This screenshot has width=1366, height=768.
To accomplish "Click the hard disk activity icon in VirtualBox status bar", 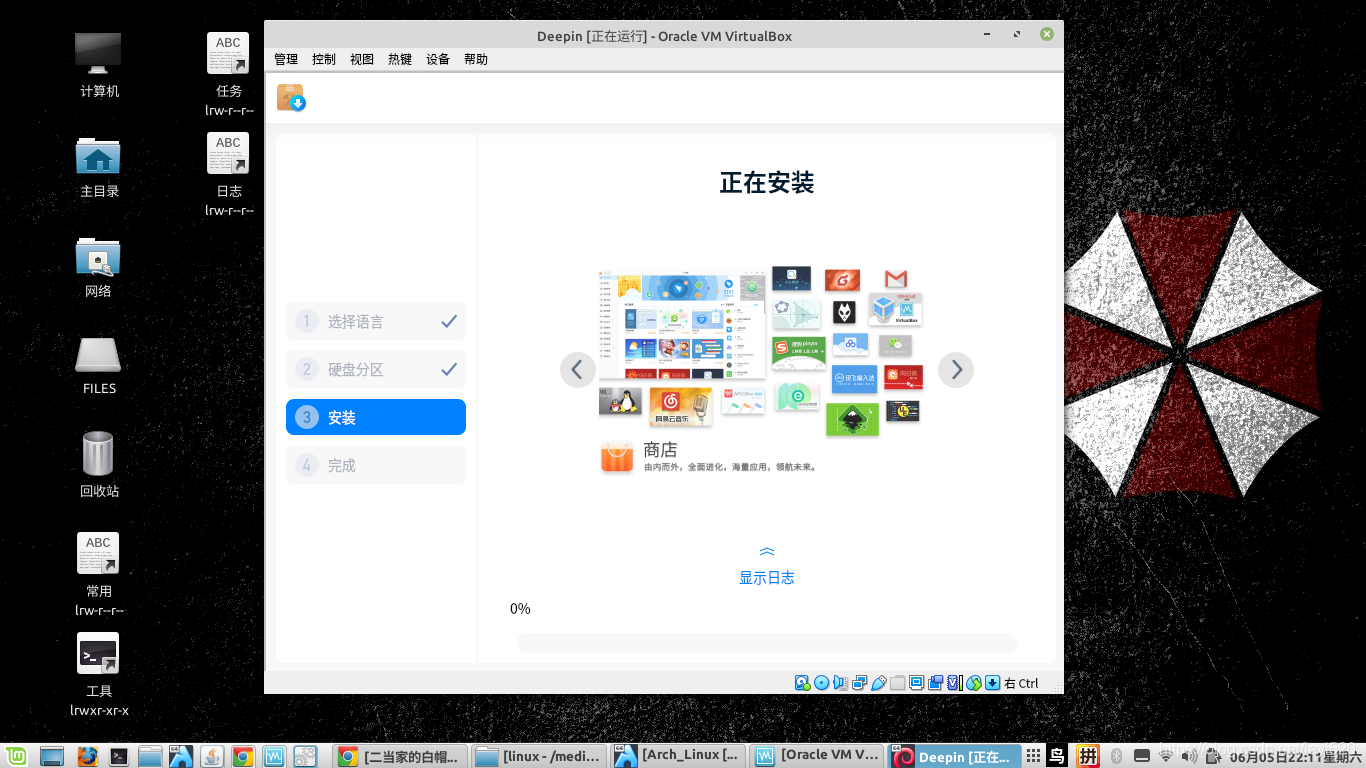I will [x=803, y=683].
